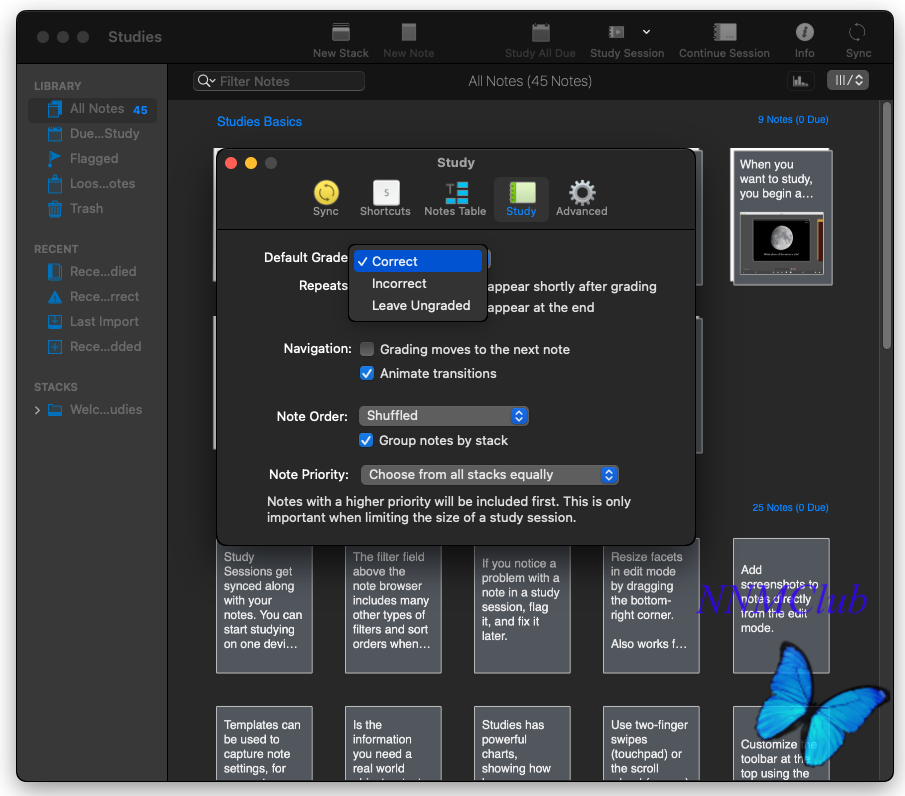
Task: Open the Studies Basics stack link
Action: [x=259, y=122]
